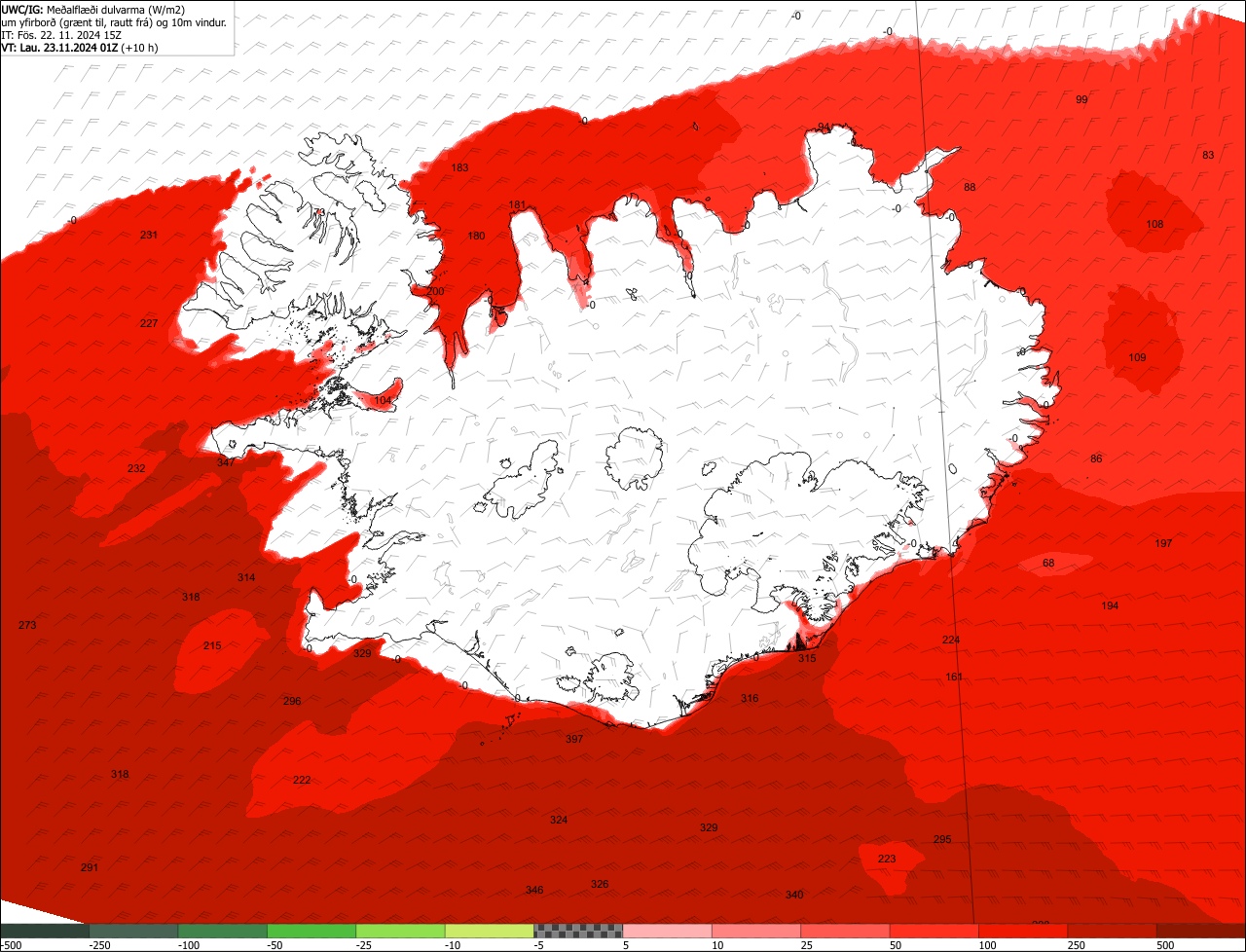1246x952 pixels.
Task: Click the flux value 227 west of the Westfjords
Action: pos(149,323)
